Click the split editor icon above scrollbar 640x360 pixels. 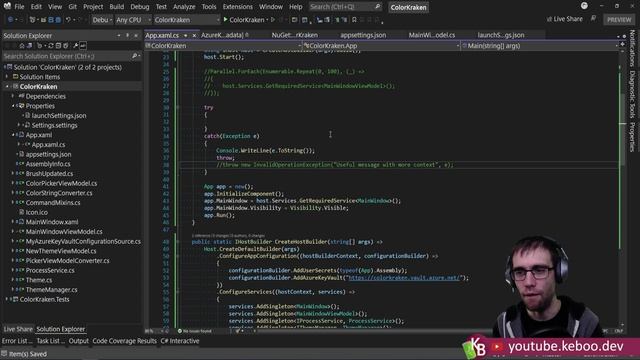pos(622,44)
